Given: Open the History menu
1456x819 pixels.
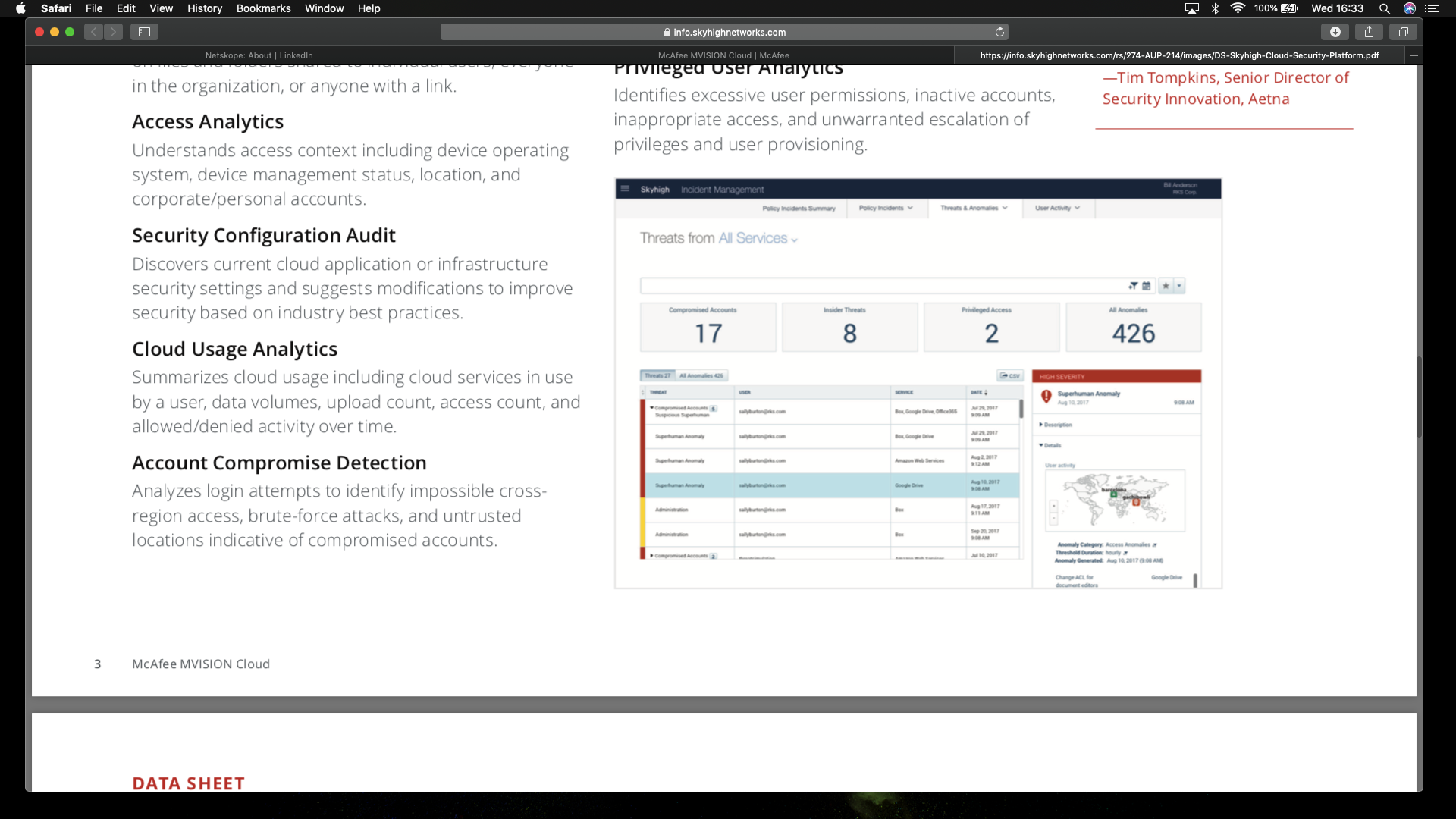Looking at the screenshot, I should tap(205, 8).
